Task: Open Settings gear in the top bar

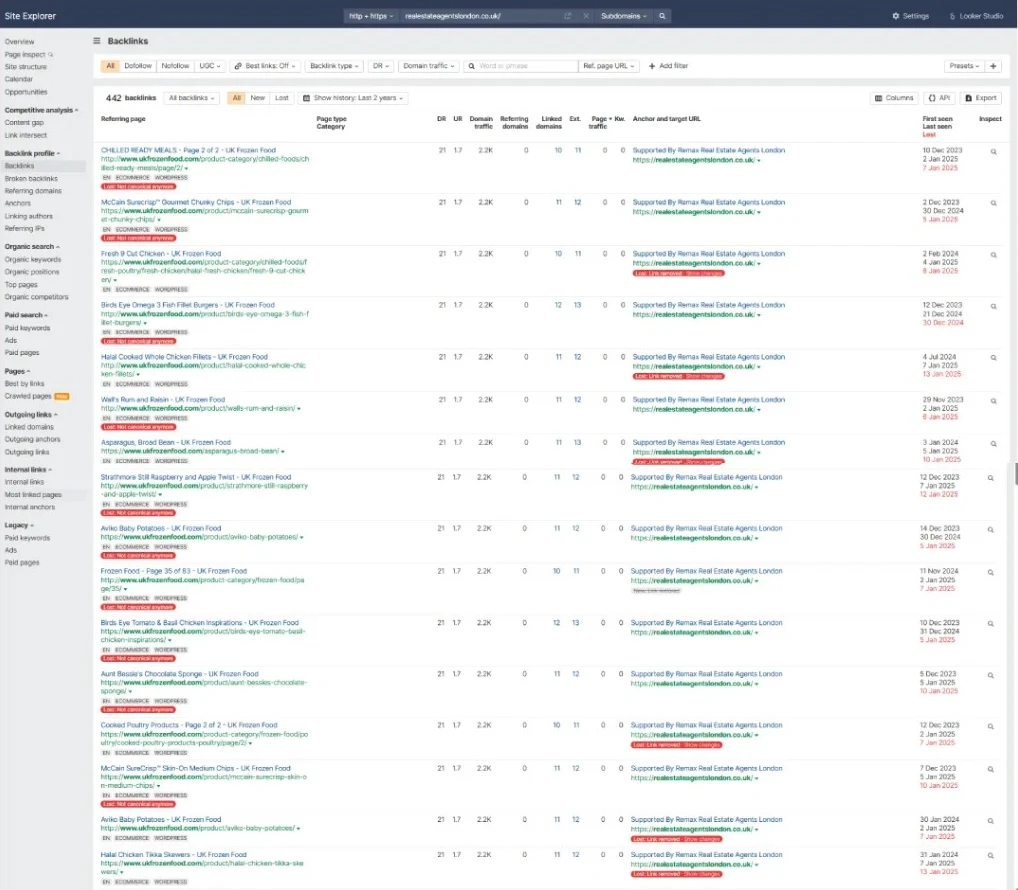Action: coord(910,16)
